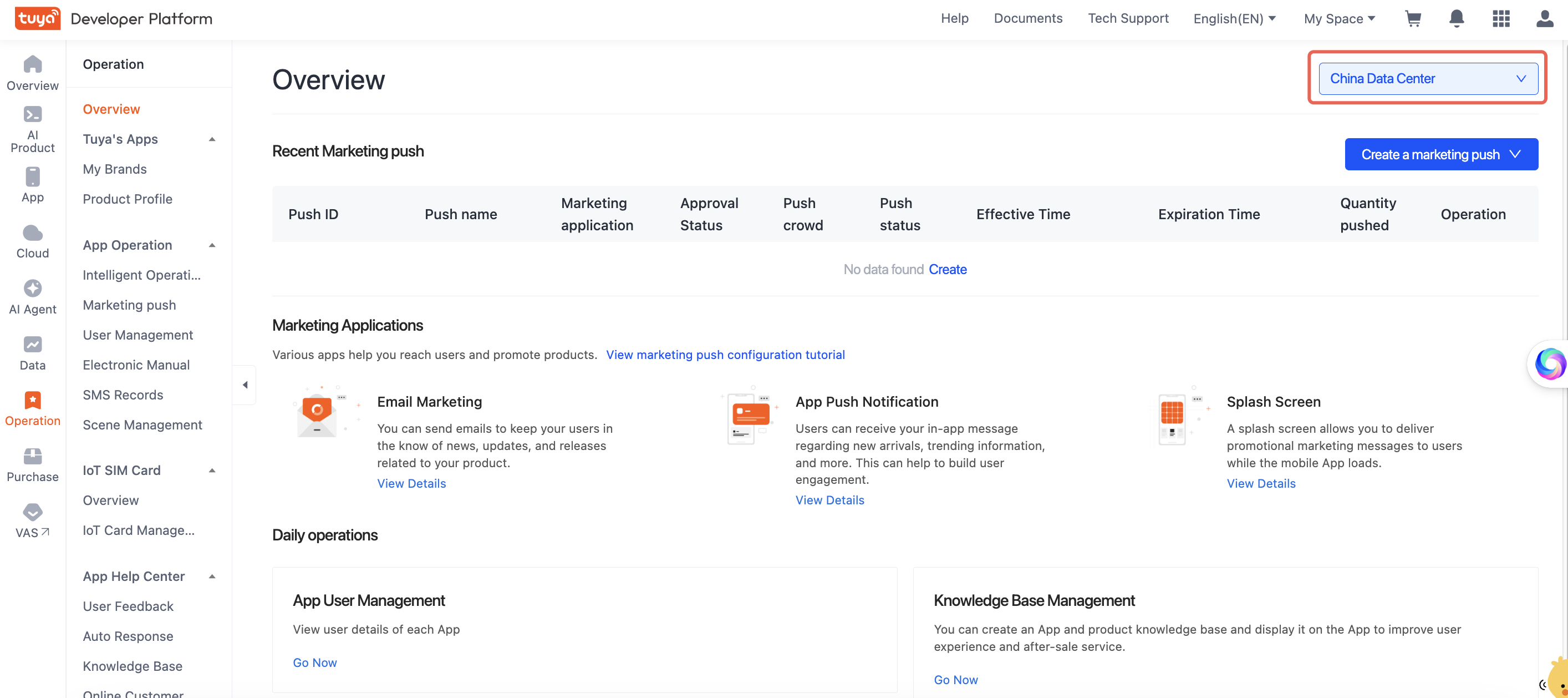1568x698 pixels.
Task: Open Help in top navigation
Action: 954,18
